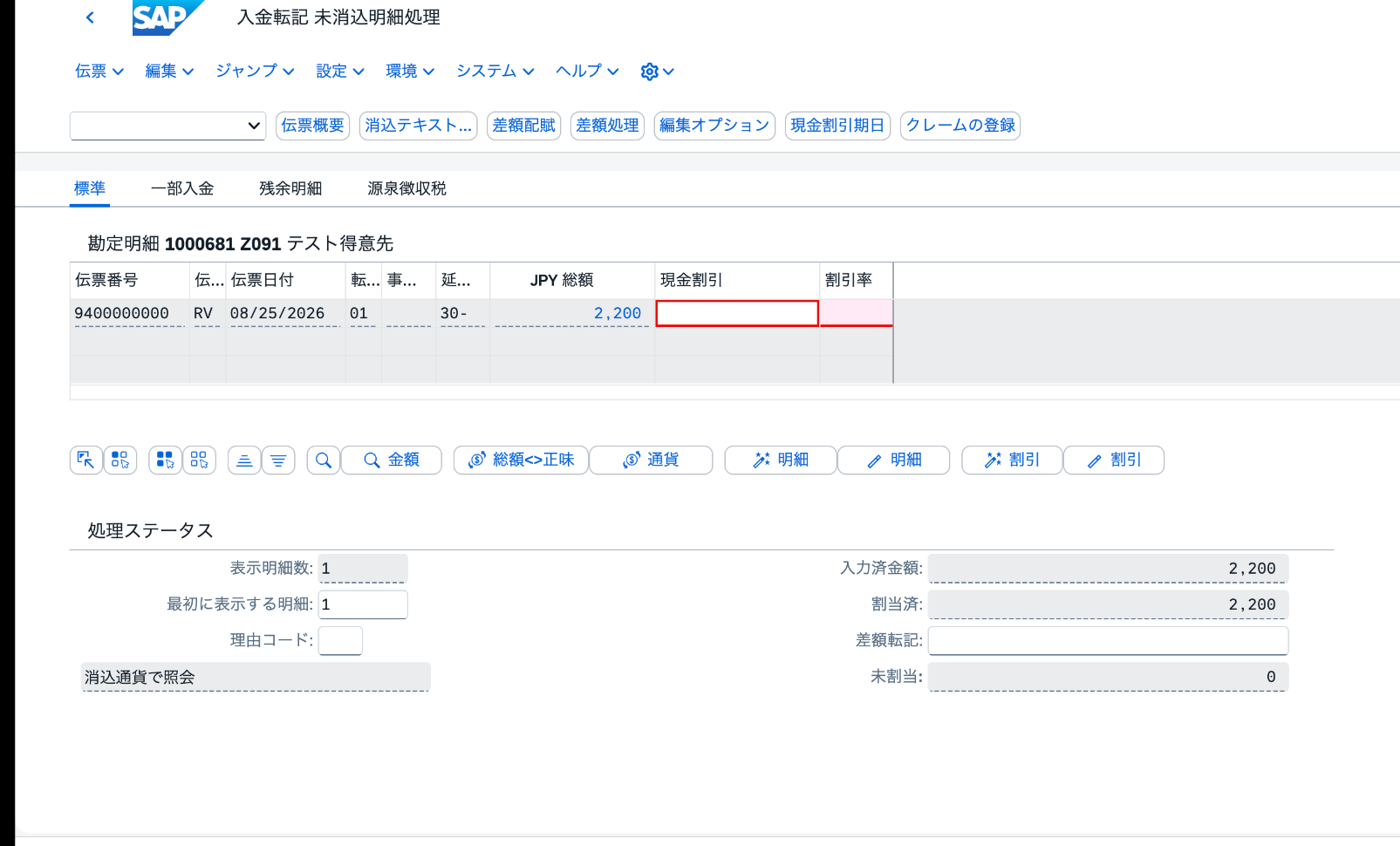The image size is (1400, 846).
Task: Click the 金額 search button
Action: (392, 460)
